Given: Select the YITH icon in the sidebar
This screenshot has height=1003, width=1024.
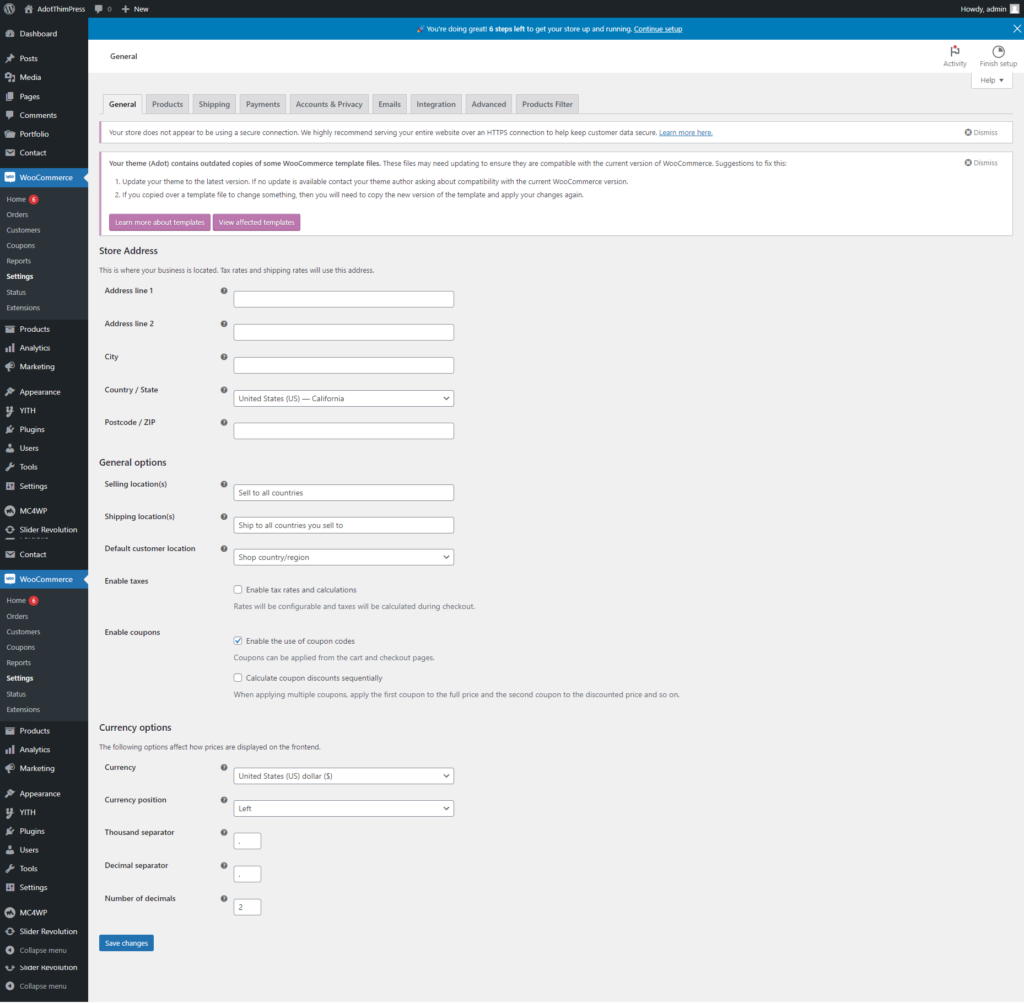Looking at the screenshot, I should coord(10,410).
